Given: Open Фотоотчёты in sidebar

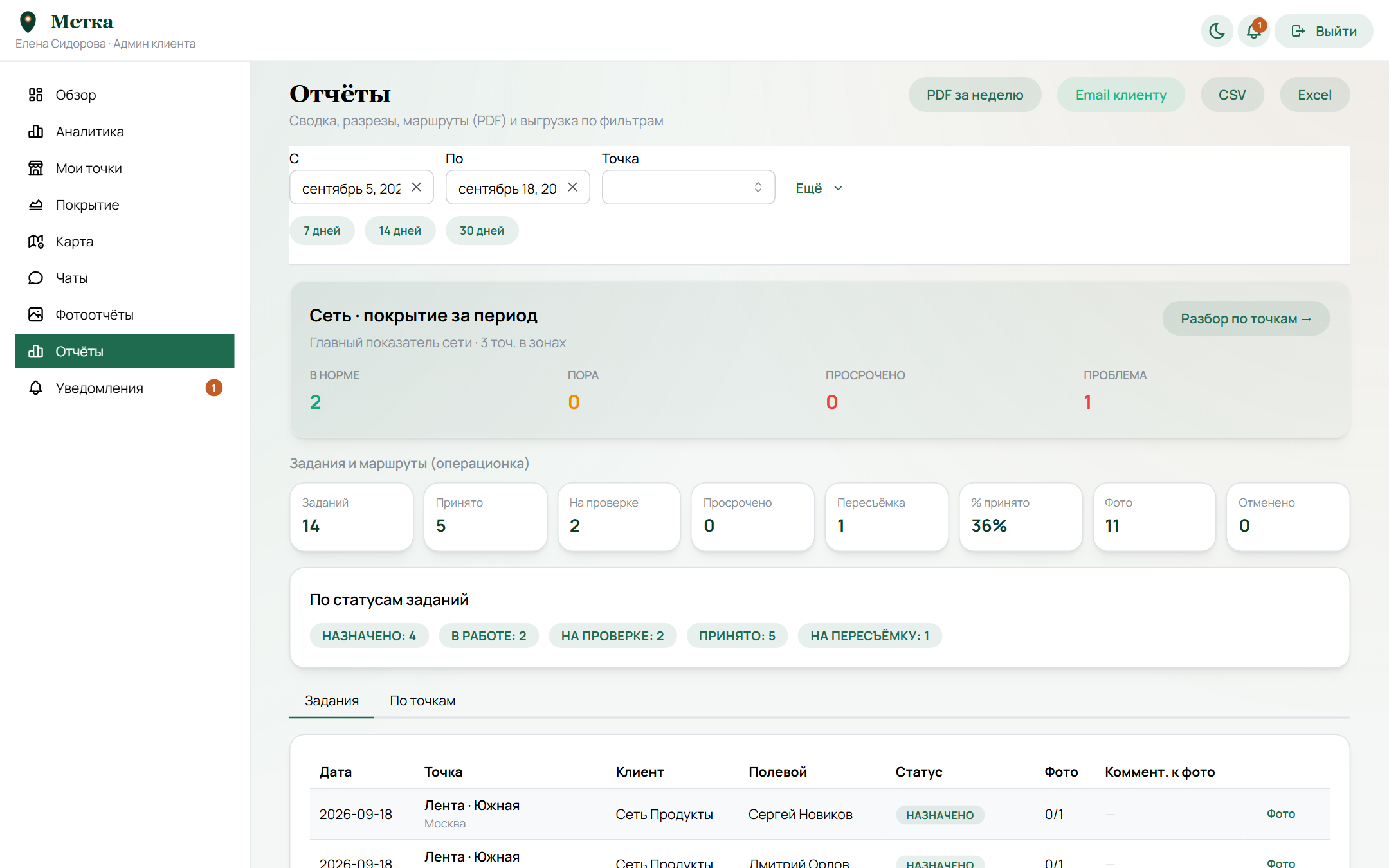Looking at the screenshot, I should 125,314.
